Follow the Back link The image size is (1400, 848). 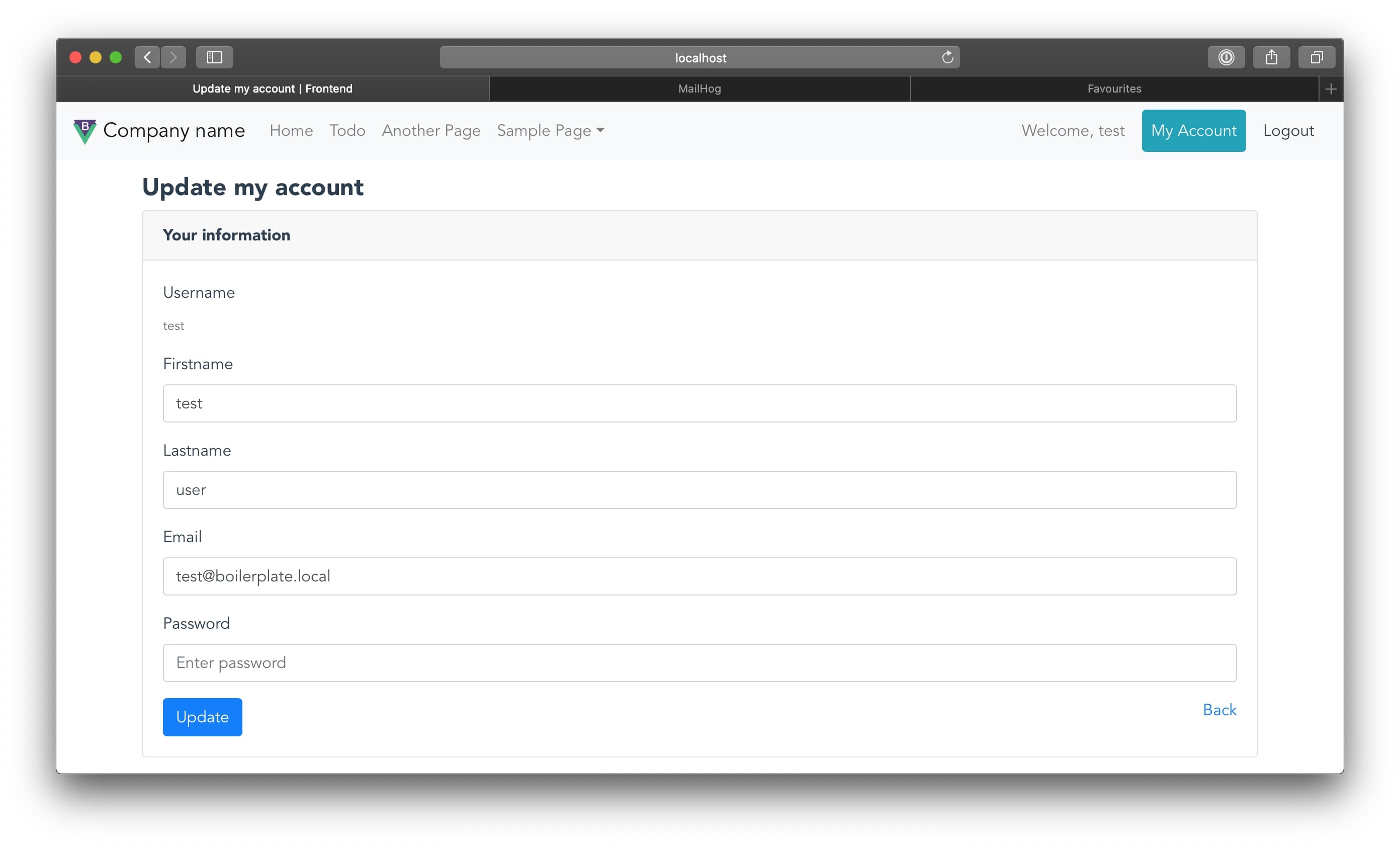[x=1219, y=709]
